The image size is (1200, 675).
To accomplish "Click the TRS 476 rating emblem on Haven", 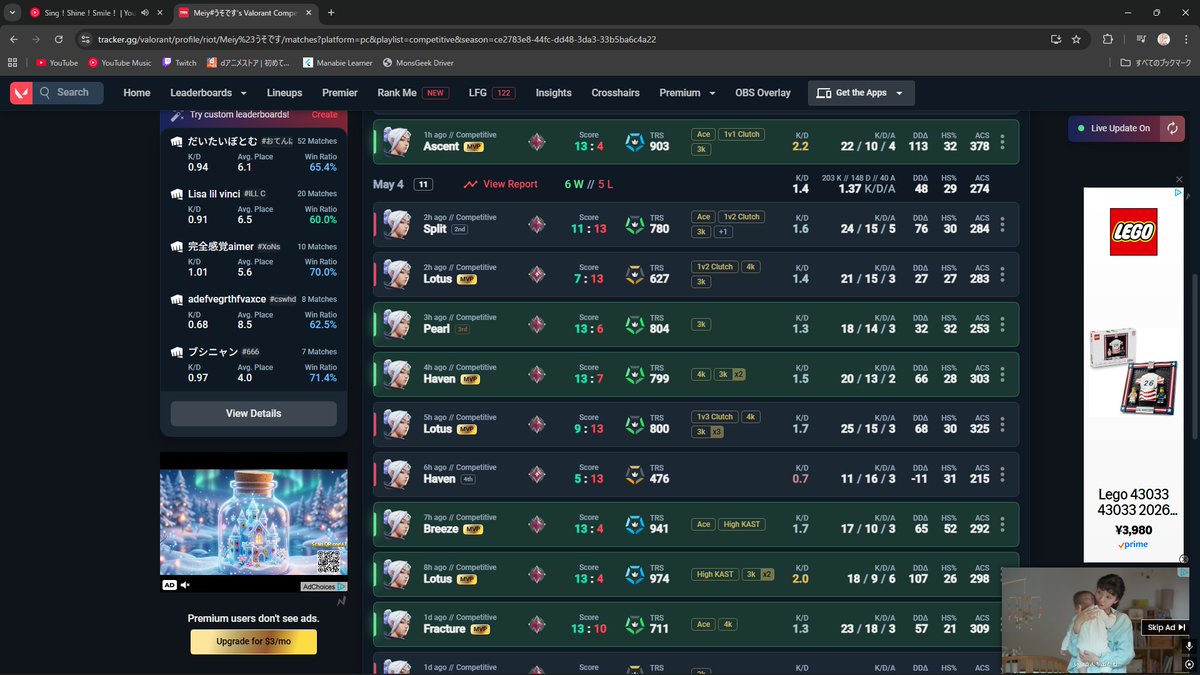I will pyautogui.click(x=635, y=475).
